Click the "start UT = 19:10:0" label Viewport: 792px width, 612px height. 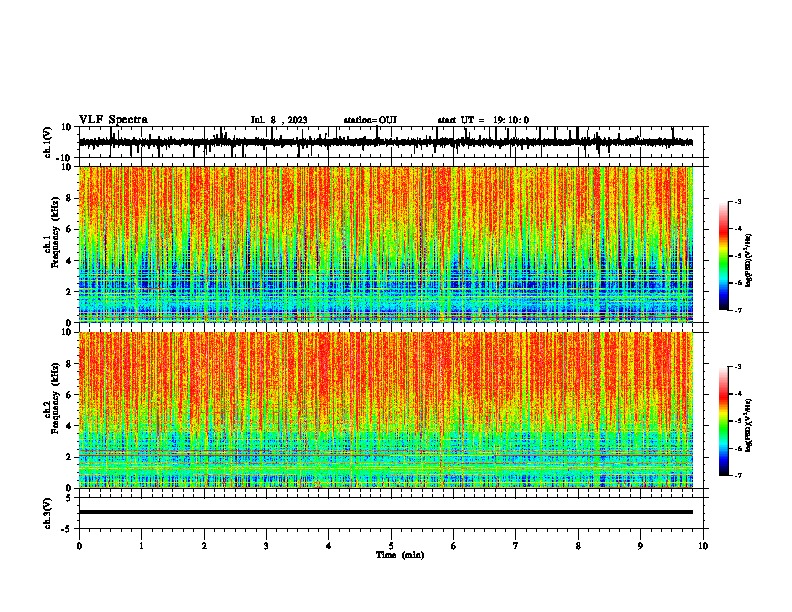point(483,120)
